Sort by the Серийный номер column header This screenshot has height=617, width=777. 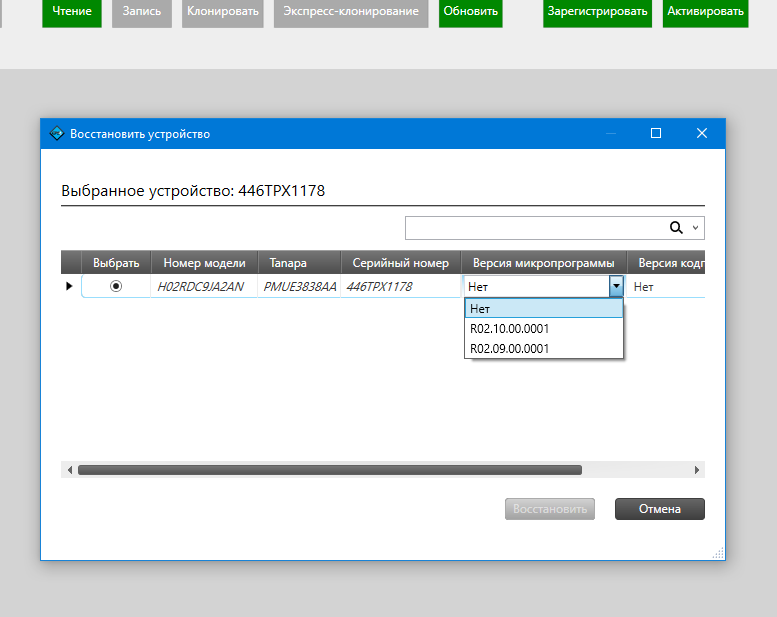[x=400, y=263]
